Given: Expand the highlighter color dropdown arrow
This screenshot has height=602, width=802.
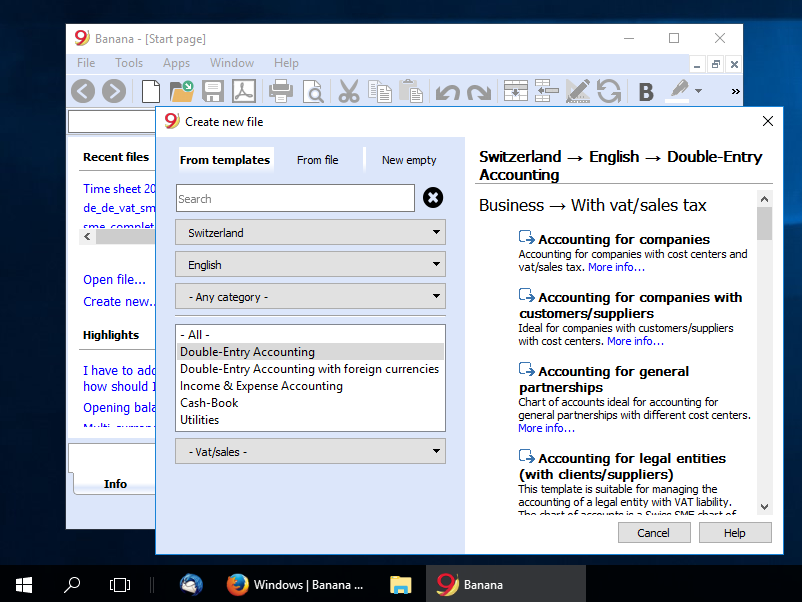Looking at the screenshot, I should (x=698, y=91).
